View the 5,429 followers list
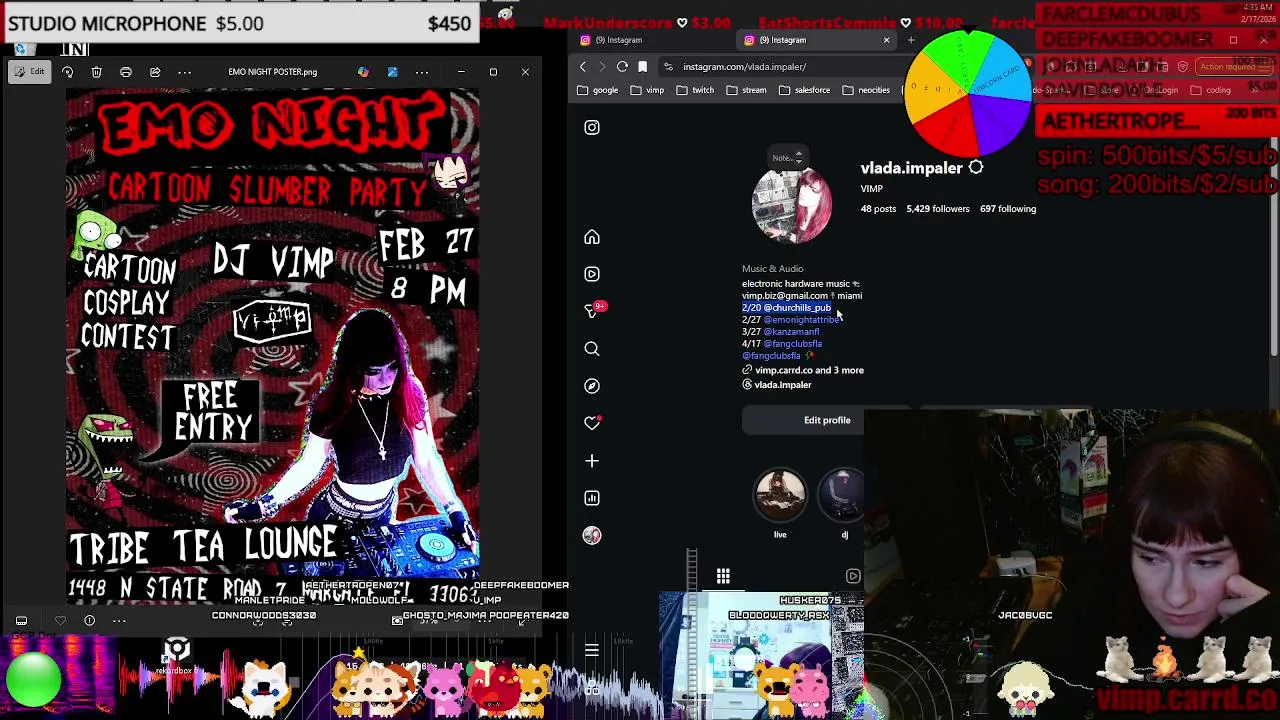The height and width of the screenshot is (720, 1280). coord(938,209)
